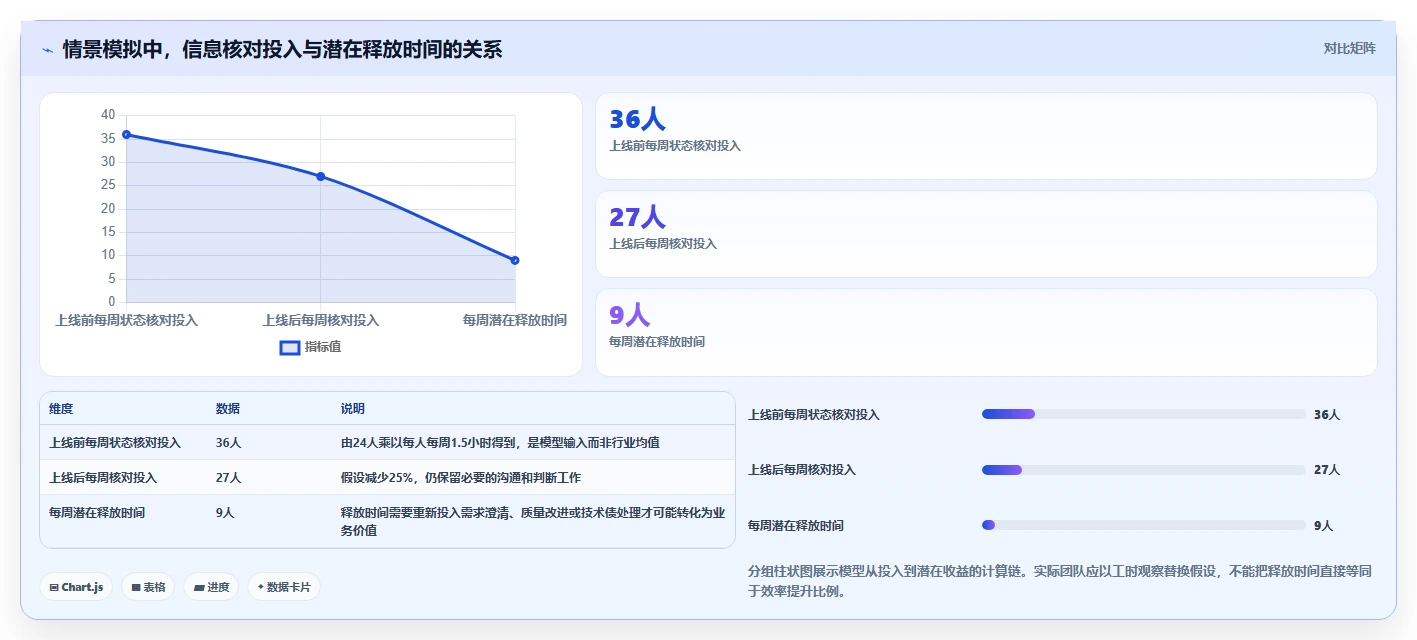Click the y-axis tick label 20
The image size is (1417, 640).
[108, 208]
